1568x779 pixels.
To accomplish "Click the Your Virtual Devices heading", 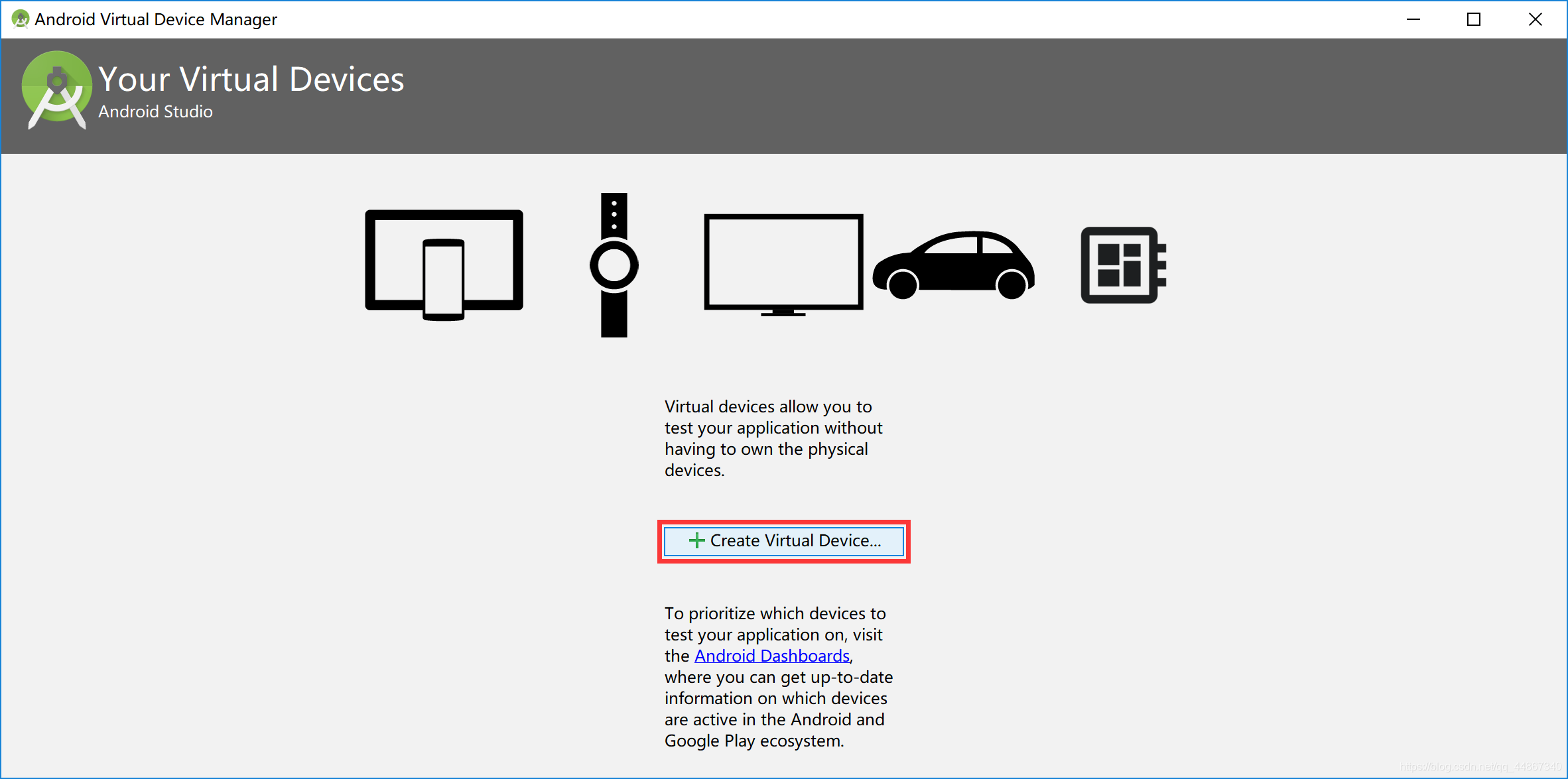I will click(251, 80).
